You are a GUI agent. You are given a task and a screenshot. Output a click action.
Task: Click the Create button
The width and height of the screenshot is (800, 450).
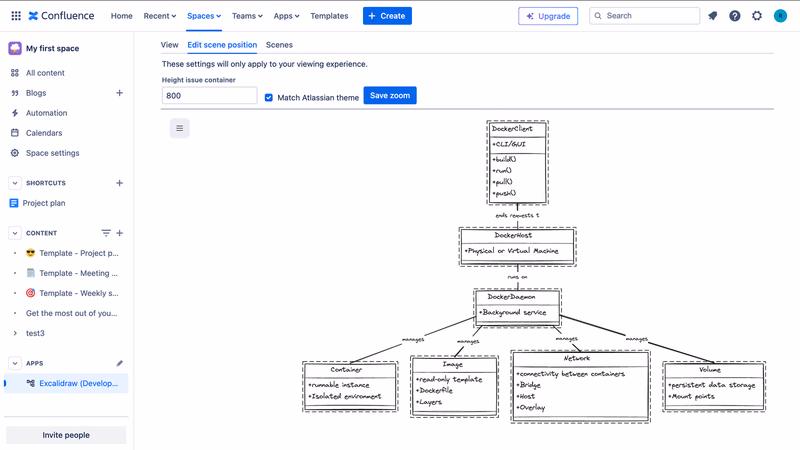(387, 16)
